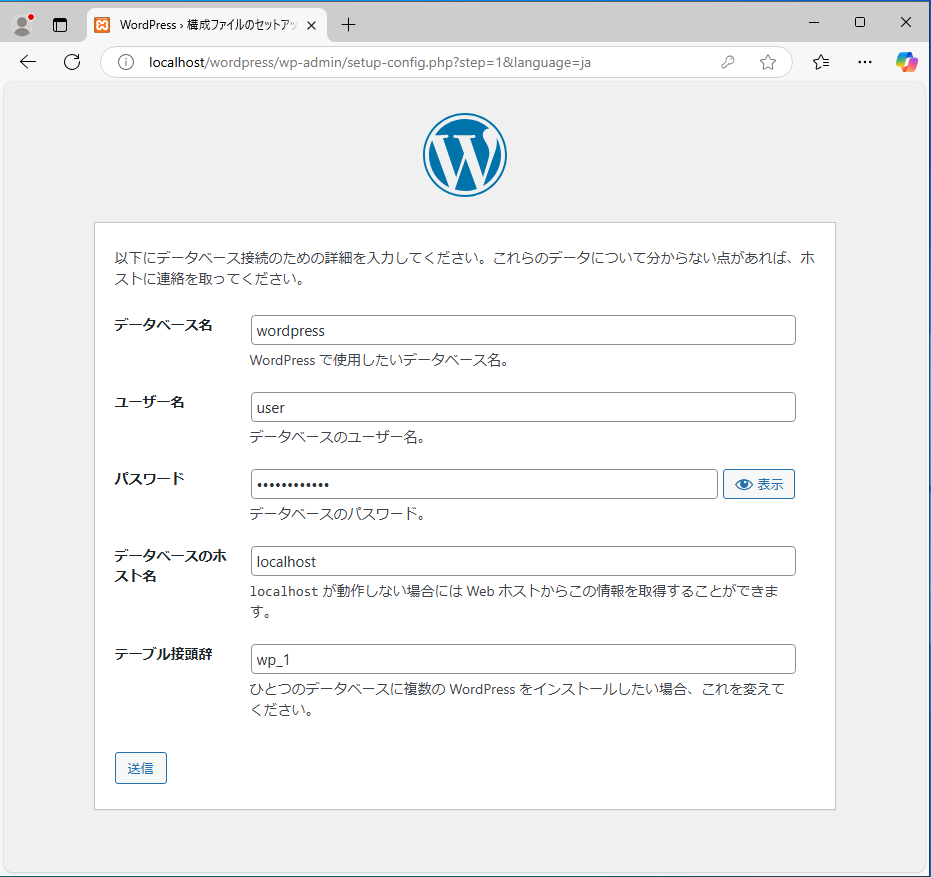Click the site information icon in address bar
The height and width of the screenshot is (877, 931).
coord(126,62)
